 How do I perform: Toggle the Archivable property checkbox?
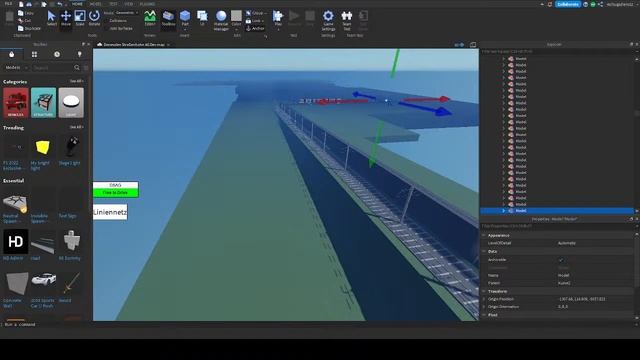(x=561, y=260)
